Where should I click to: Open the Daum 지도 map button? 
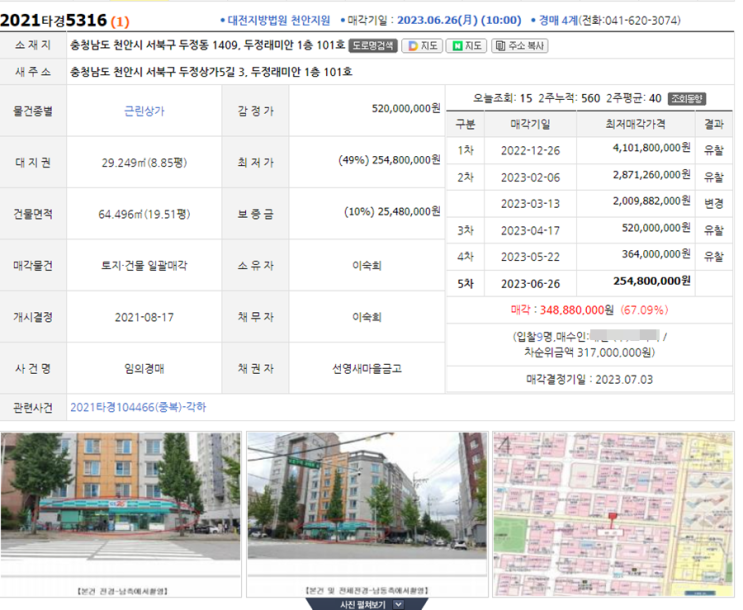coord(423,46)
